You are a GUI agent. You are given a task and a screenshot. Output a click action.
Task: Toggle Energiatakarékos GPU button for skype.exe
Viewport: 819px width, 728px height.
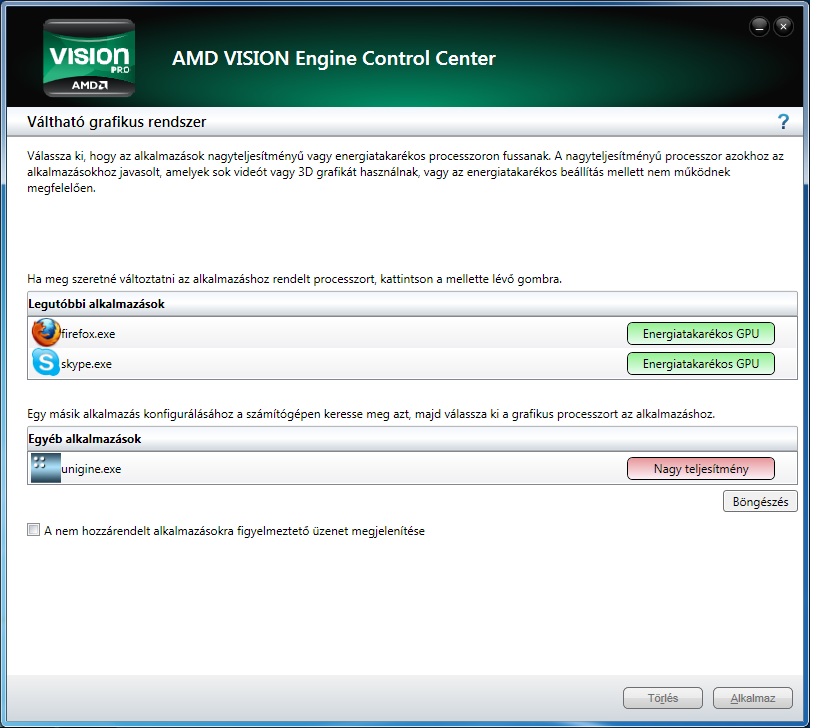tap(700, 363)
